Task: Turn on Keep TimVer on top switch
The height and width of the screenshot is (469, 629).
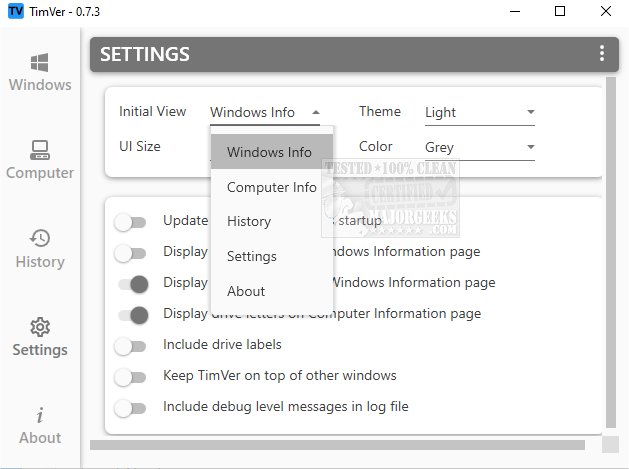Action: pos(130,377)
